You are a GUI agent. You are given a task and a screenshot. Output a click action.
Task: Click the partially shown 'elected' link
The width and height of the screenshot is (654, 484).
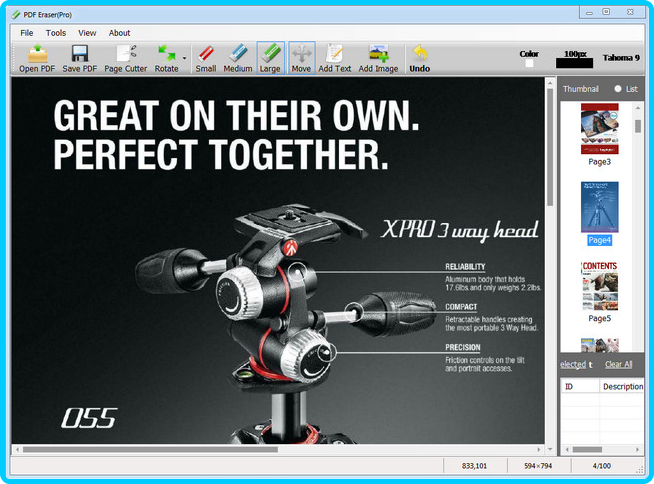tap(573, 364)
